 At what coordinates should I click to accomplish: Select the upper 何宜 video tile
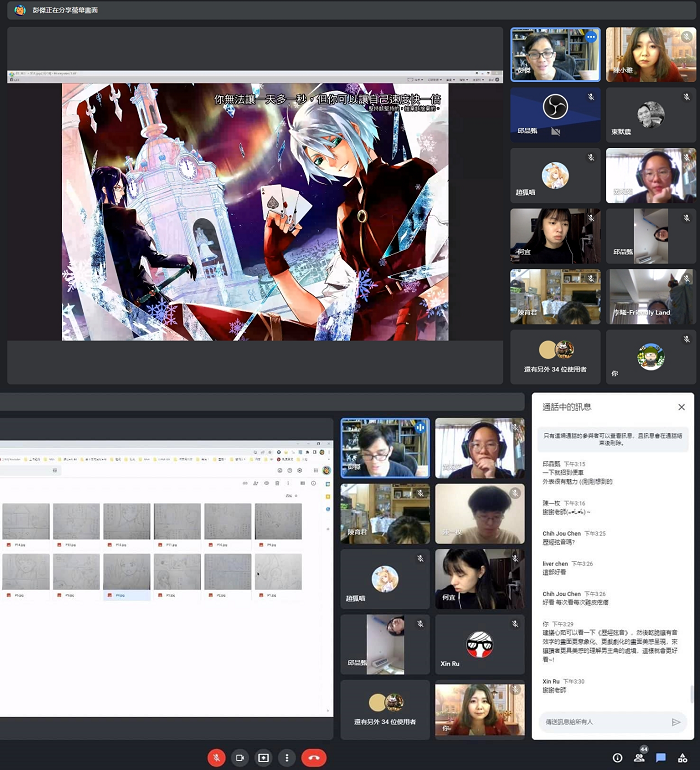555,236
